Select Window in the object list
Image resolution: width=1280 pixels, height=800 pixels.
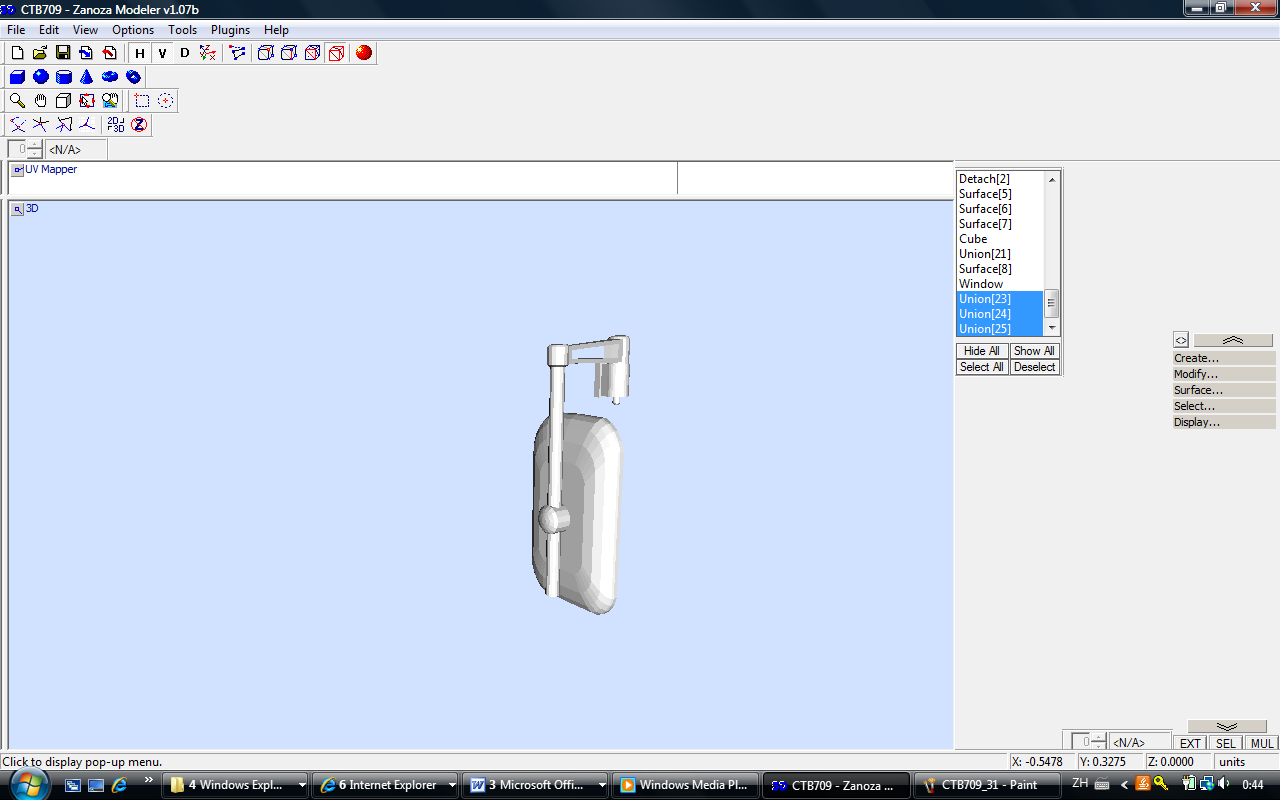(x=1000, y=284)
